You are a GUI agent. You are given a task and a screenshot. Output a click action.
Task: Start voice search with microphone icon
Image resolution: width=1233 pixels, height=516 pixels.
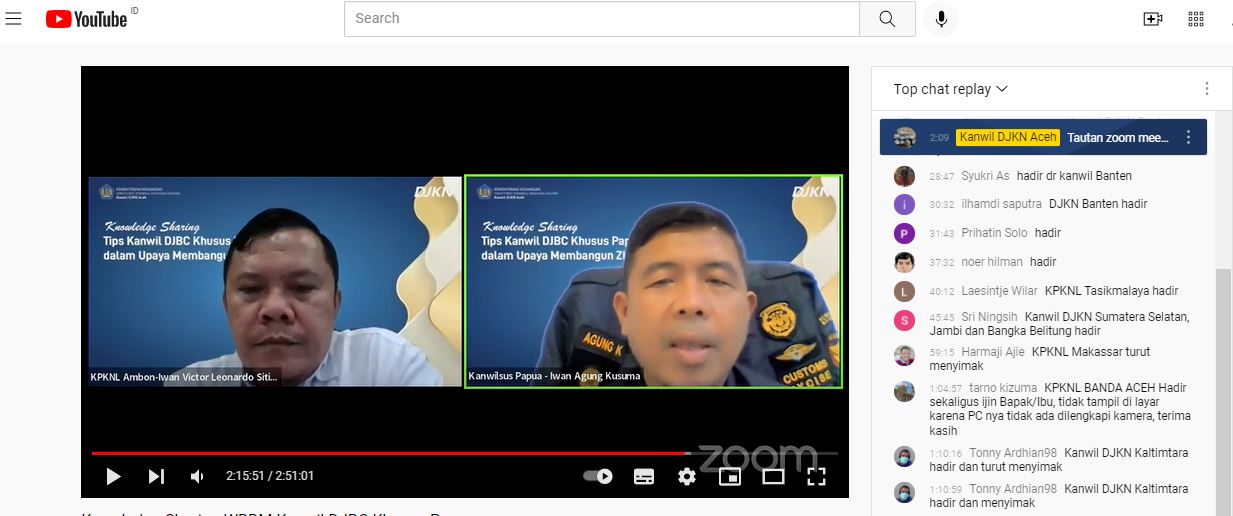tap(941, 19)
